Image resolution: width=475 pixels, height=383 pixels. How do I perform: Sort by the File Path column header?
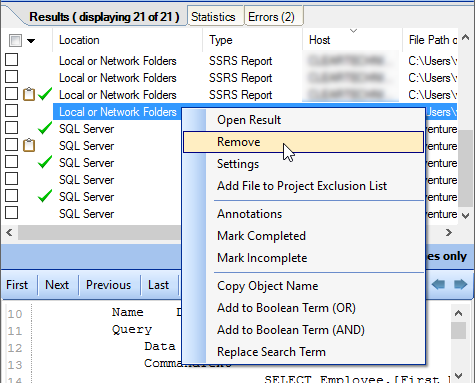coord(430,40)
